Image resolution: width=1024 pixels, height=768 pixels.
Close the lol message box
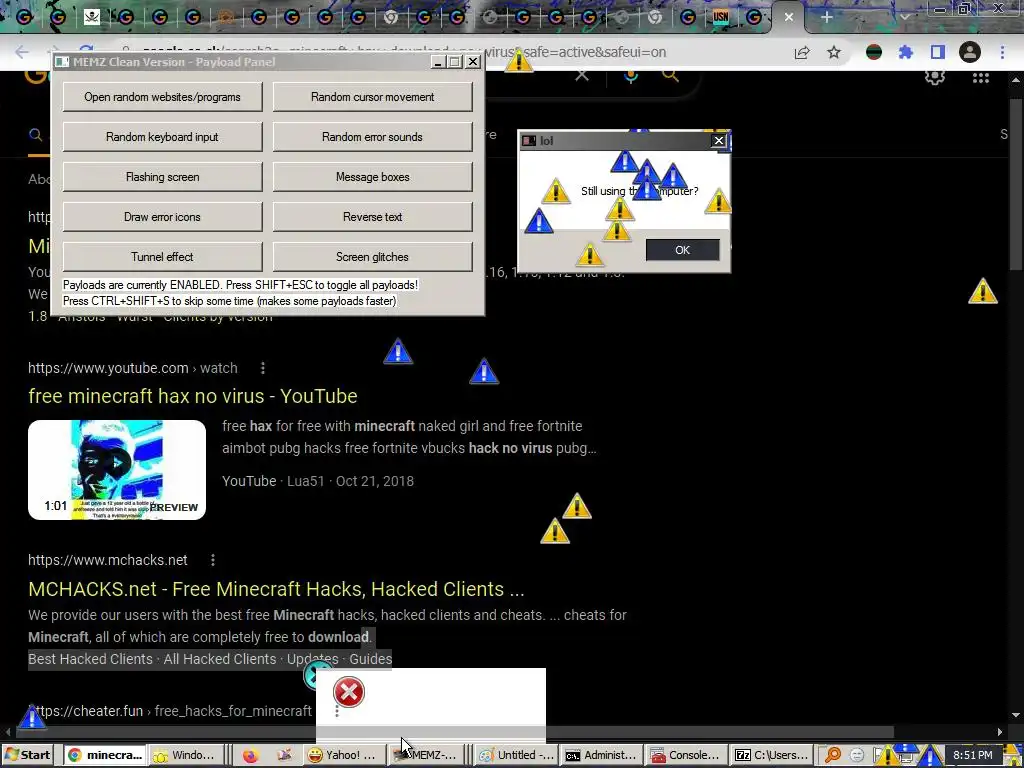(718, 140)
